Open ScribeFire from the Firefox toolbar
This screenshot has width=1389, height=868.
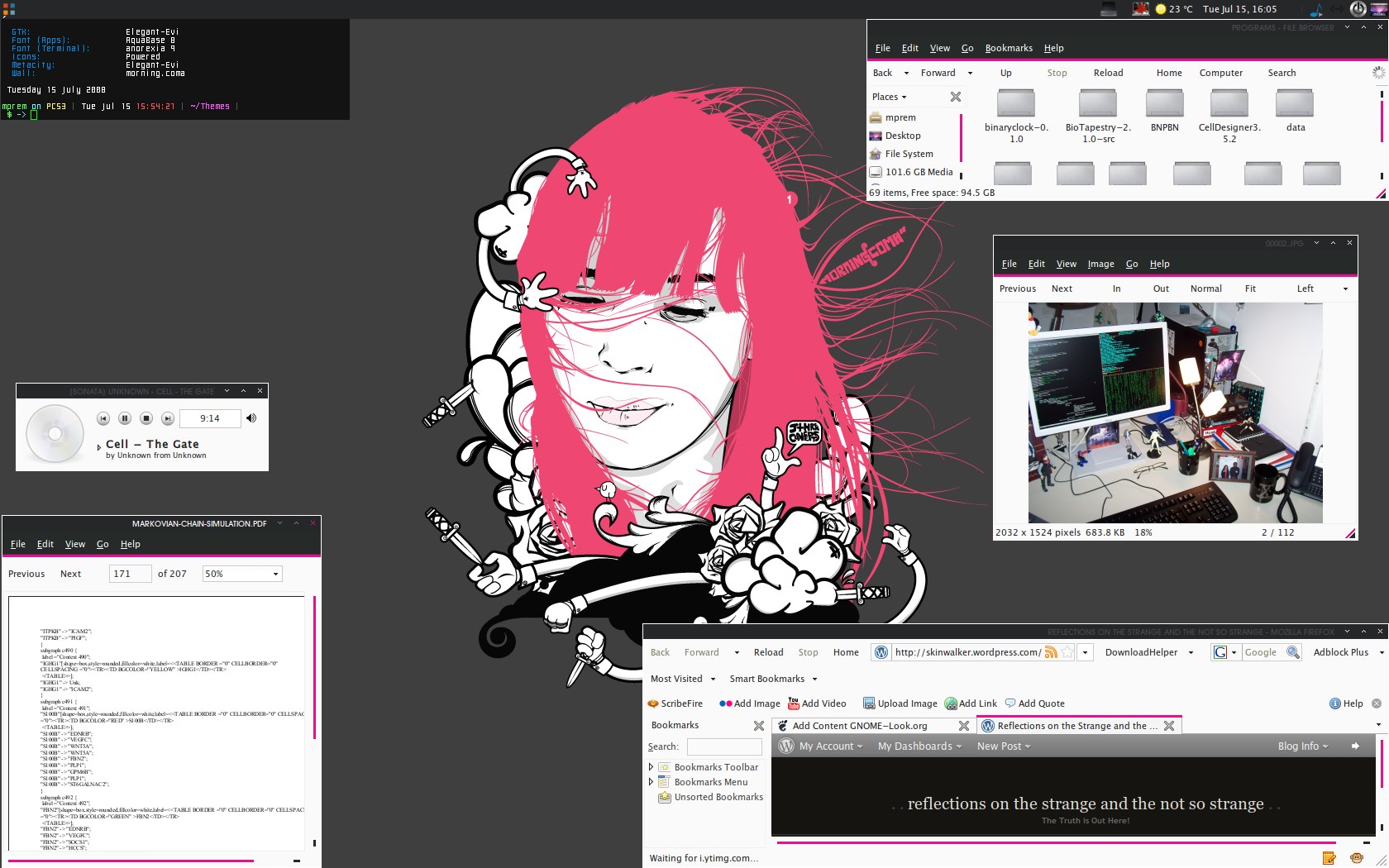tap(675, 703)
